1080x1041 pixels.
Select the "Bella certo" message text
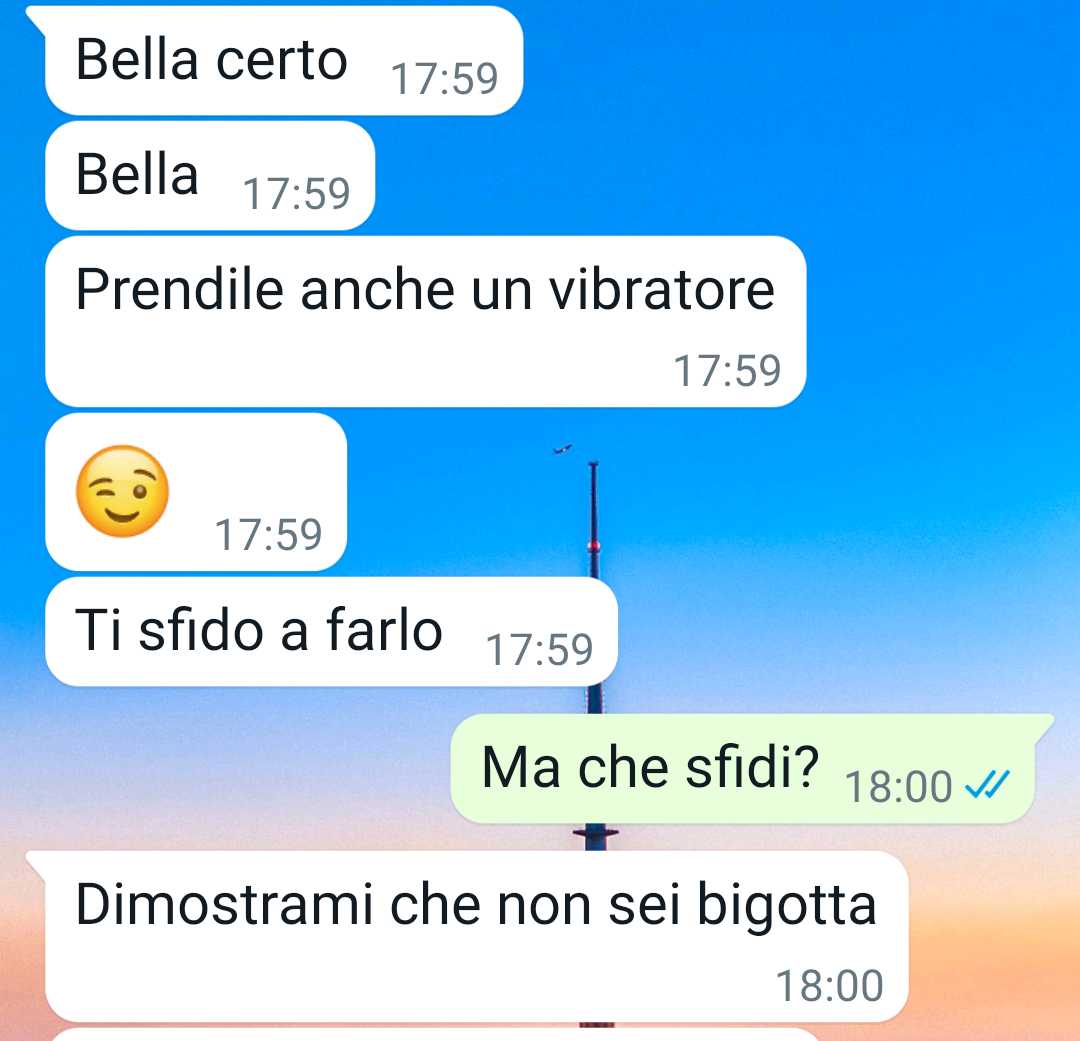pyautogui.click(x=211, y=59)
